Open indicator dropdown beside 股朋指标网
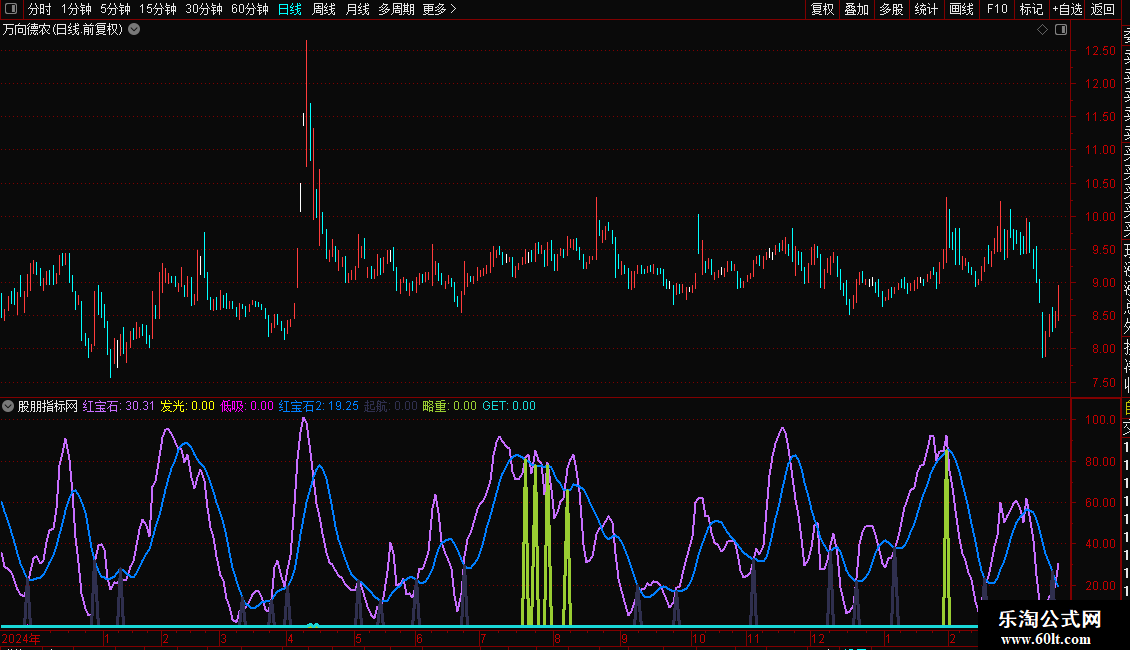The height and width of the screenshot is (650, 1130). (8, 406)
